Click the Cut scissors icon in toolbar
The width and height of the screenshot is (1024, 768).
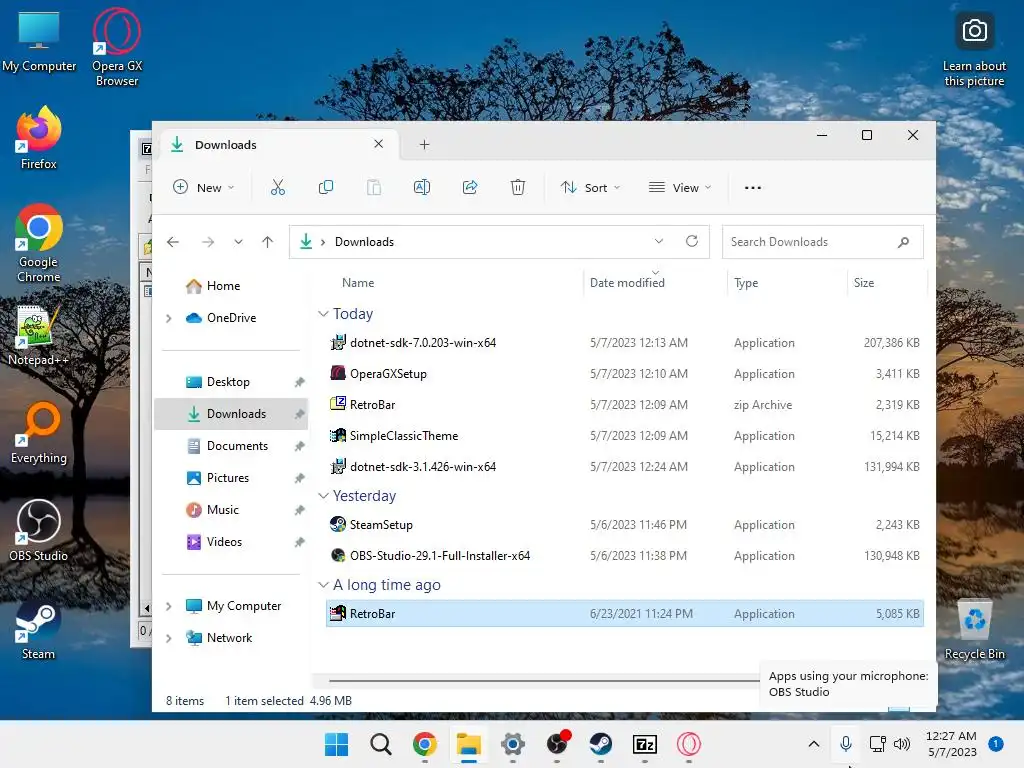click(x=278, y=187)
